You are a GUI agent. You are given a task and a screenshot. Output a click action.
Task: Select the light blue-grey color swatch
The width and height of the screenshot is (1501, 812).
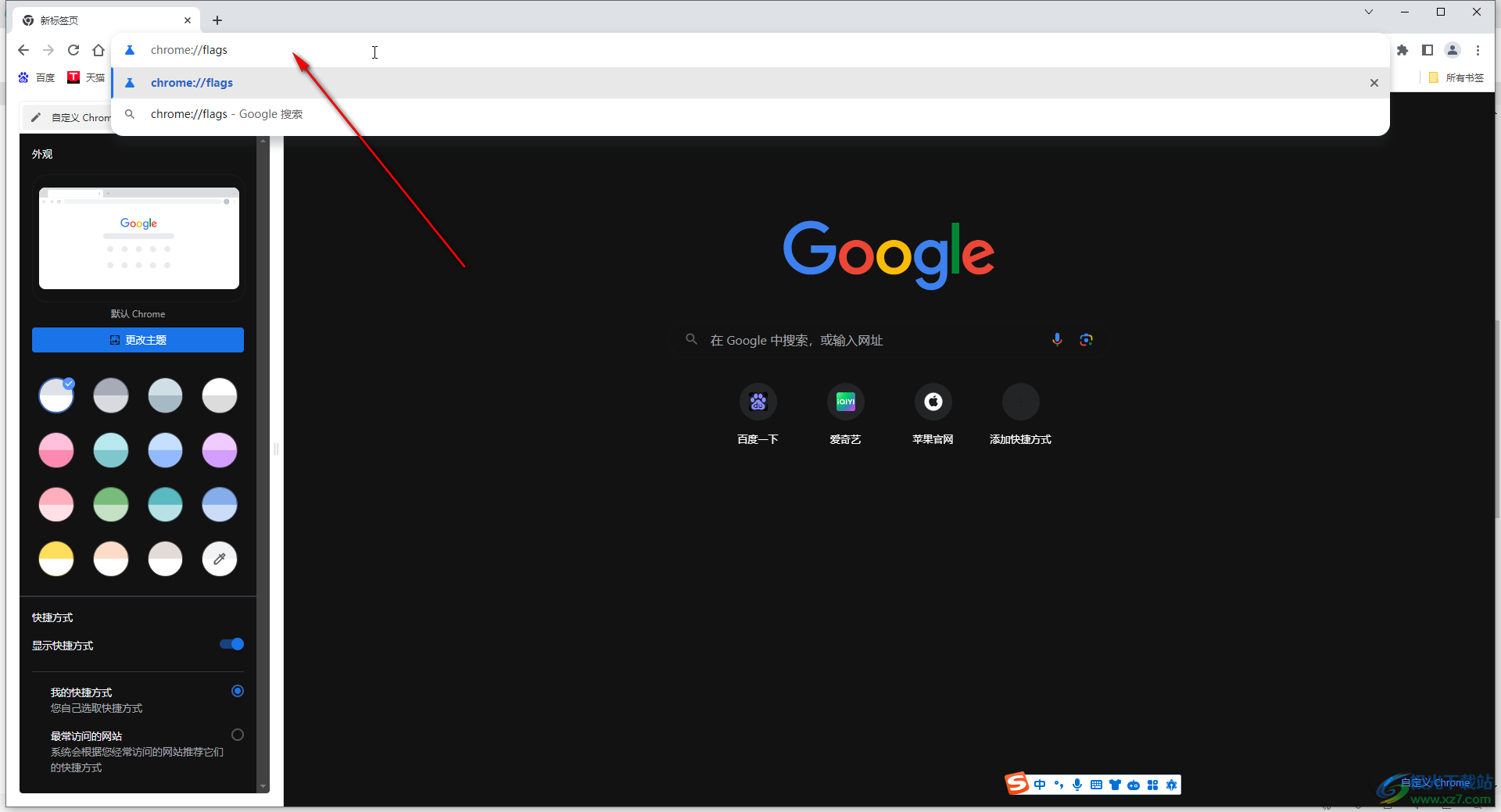tap(165, 395)
